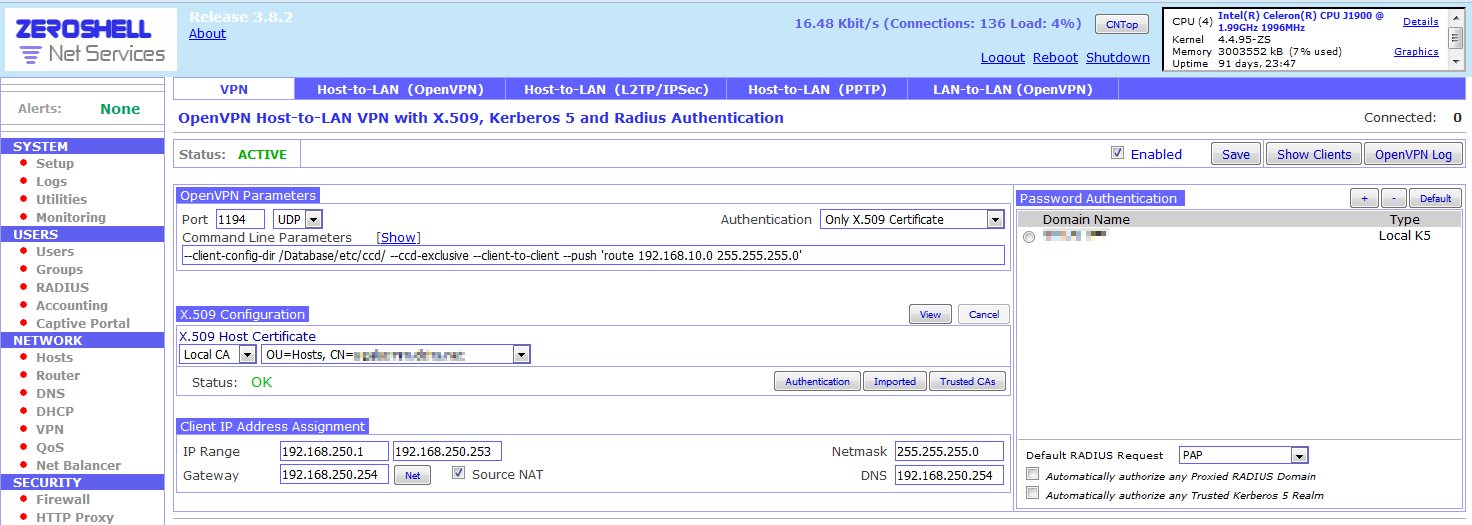
Task: Click the IP Range end field 192.168.250.253
Action: pos(447,451)
